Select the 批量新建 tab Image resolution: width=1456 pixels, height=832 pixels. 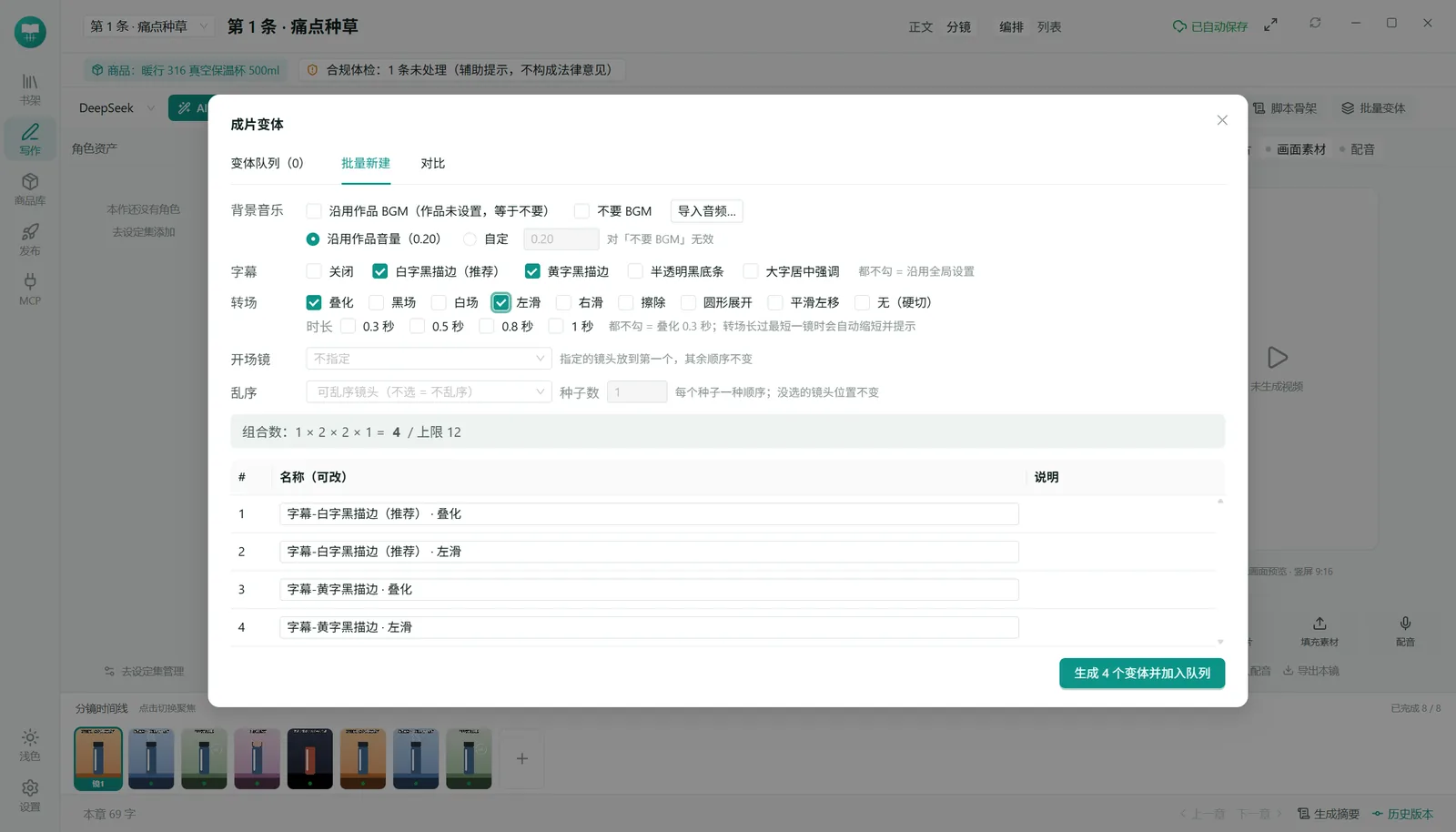(366, 164)
